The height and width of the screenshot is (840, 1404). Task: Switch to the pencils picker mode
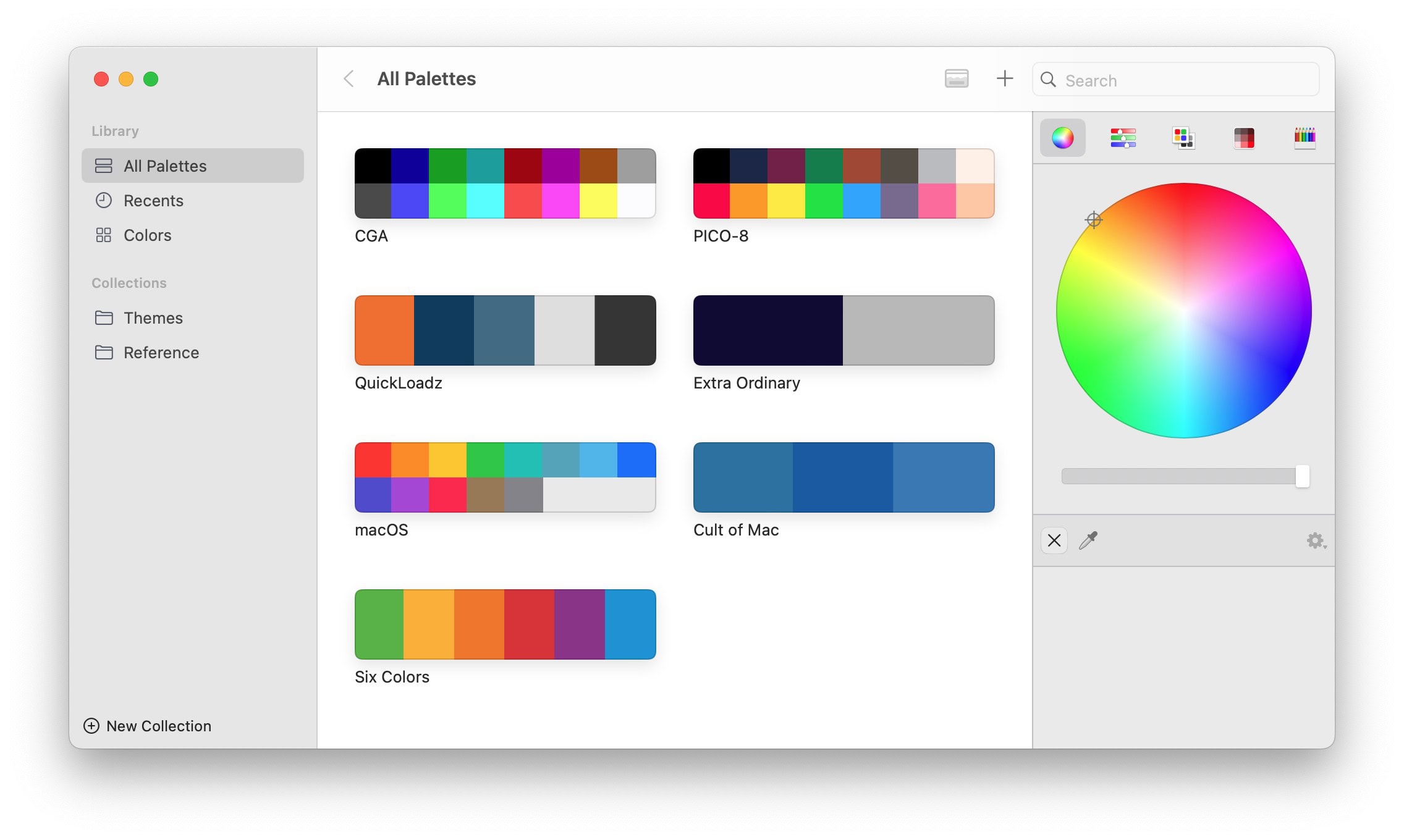tap(1305, 138)
